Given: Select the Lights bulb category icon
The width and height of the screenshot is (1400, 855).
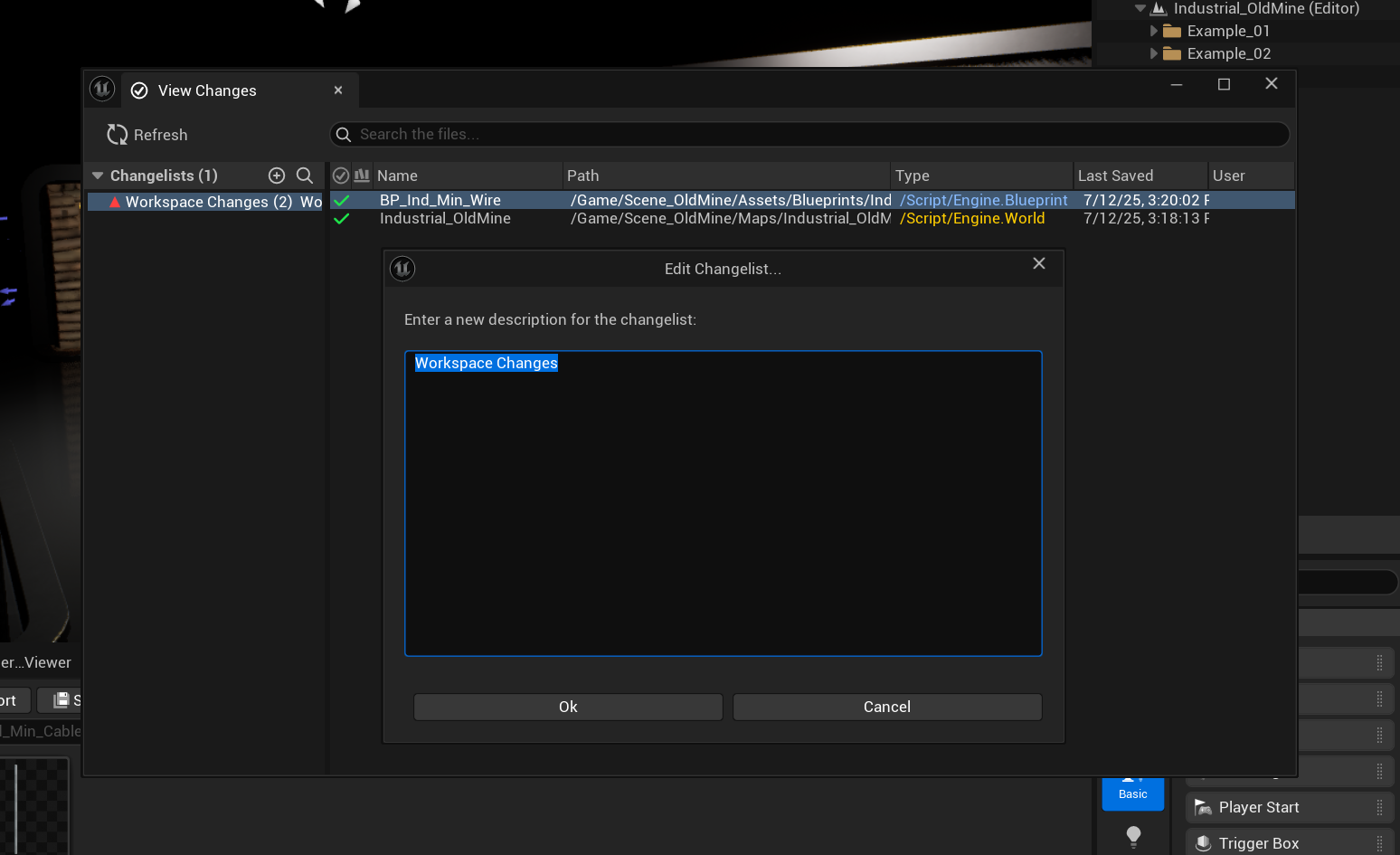Looking at the screenshot, I should pyautogui.click(x=1133, y=836).
